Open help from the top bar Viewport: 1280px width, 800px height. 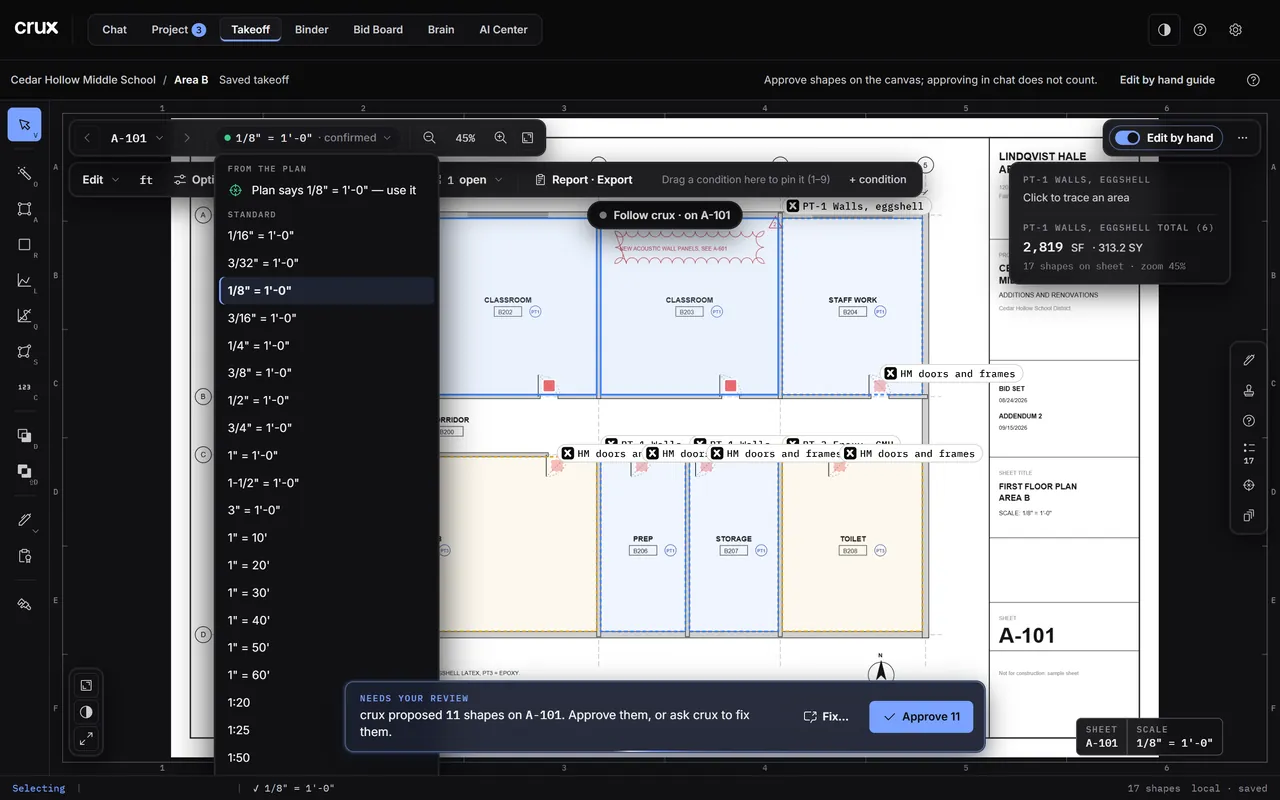point(1200,30)
